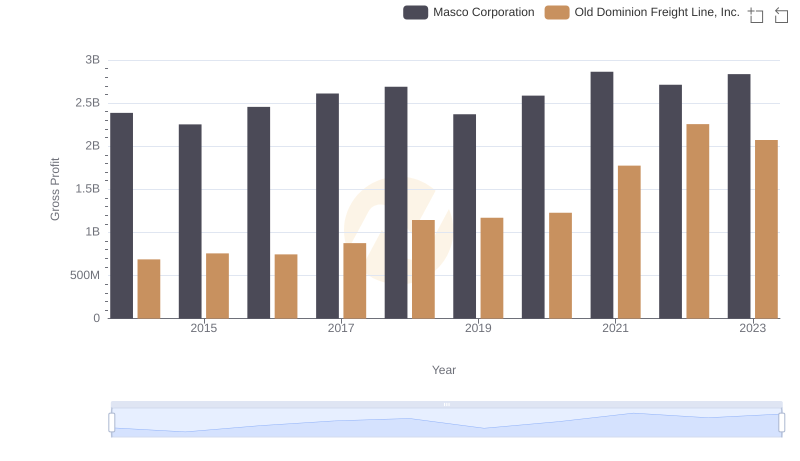Click the Old Dominion bar for 2017
This screenshot has width=800, height=461.
355,281
